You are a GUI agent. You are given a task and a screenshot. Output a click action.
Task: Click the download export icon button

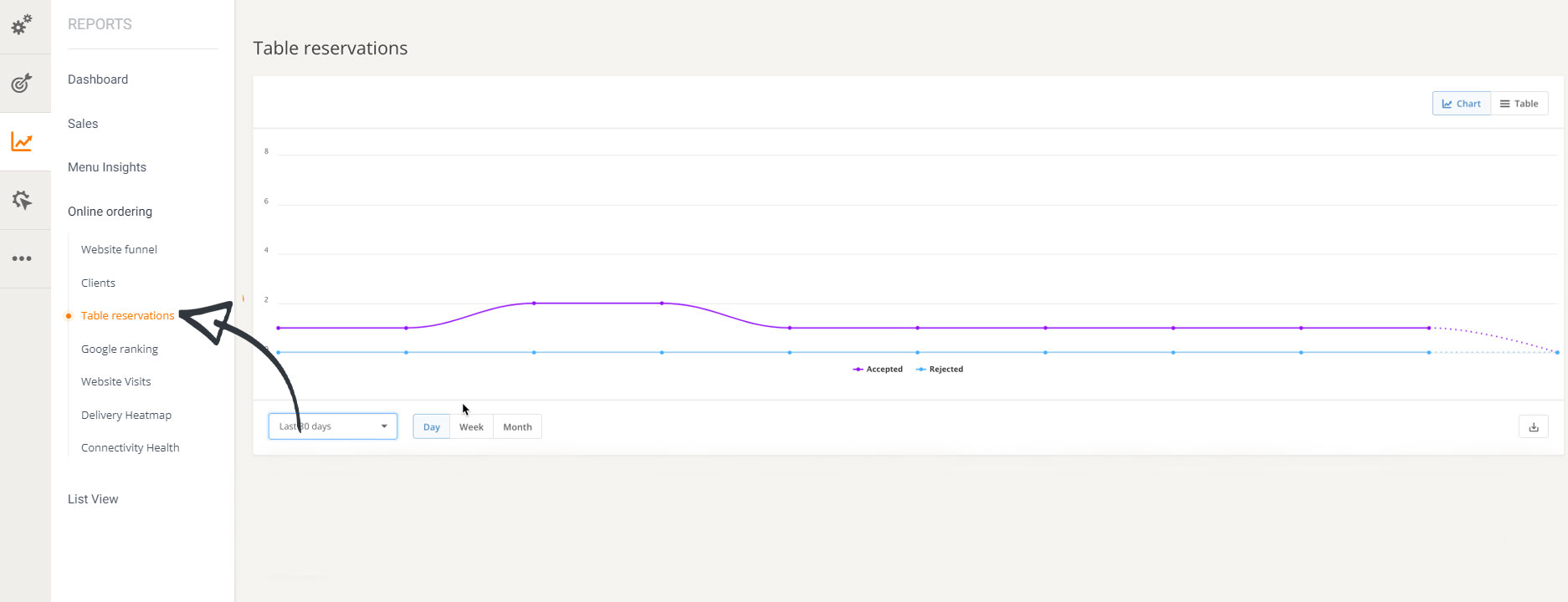pos(1533,426)
